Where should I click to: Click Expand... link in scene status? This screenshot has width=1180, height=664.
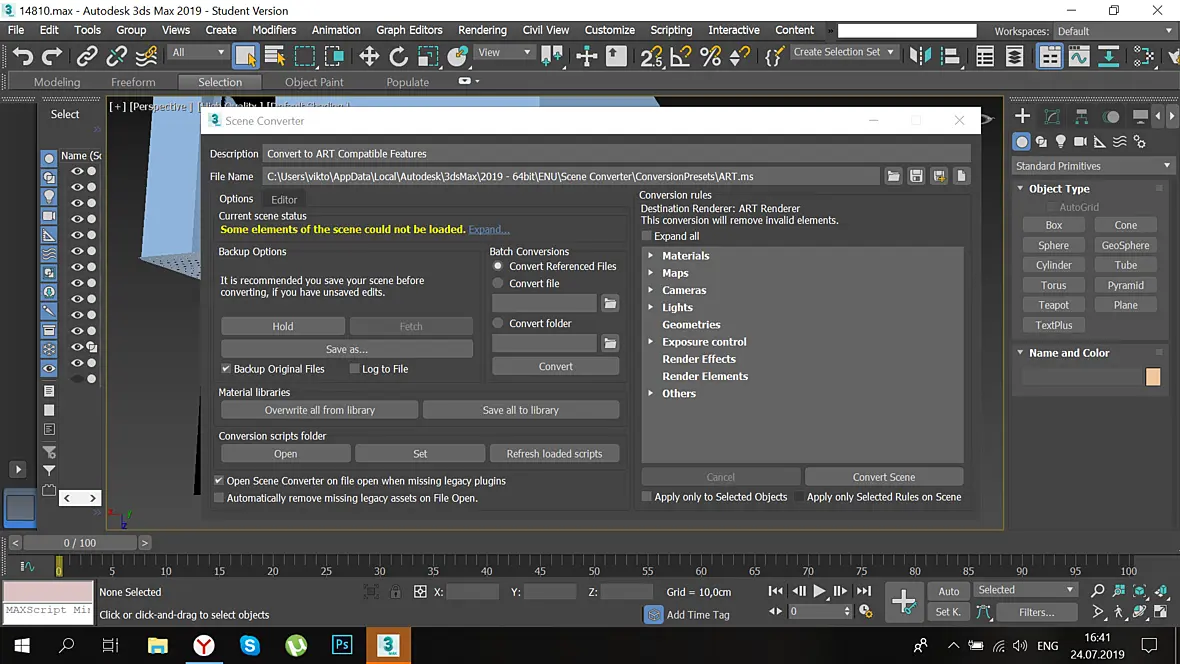coord(489,229)
